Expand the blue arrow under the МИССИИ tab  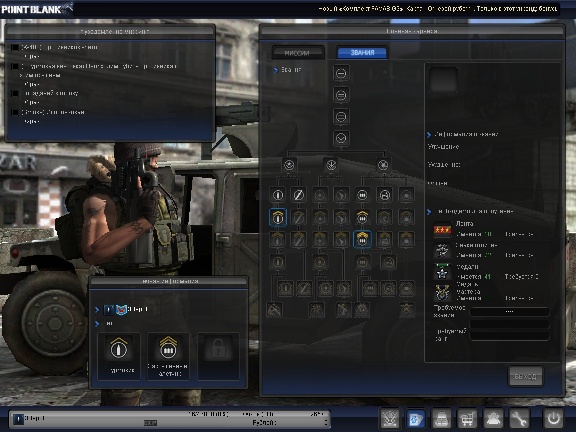coord(276,70)
